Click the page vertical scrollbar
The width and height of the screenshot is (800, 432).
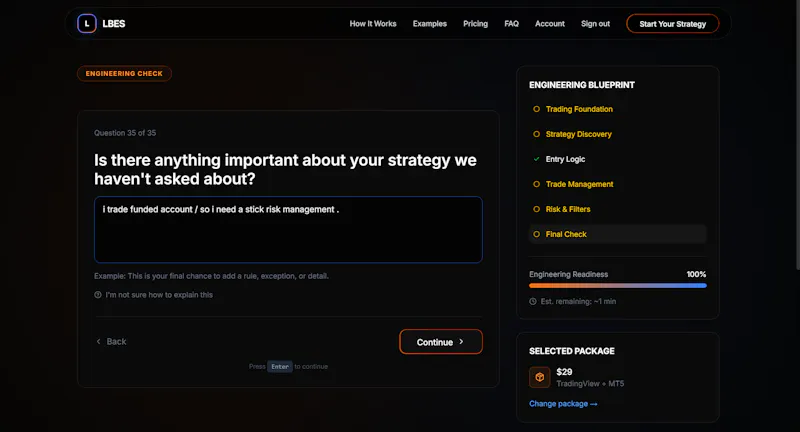797,133
